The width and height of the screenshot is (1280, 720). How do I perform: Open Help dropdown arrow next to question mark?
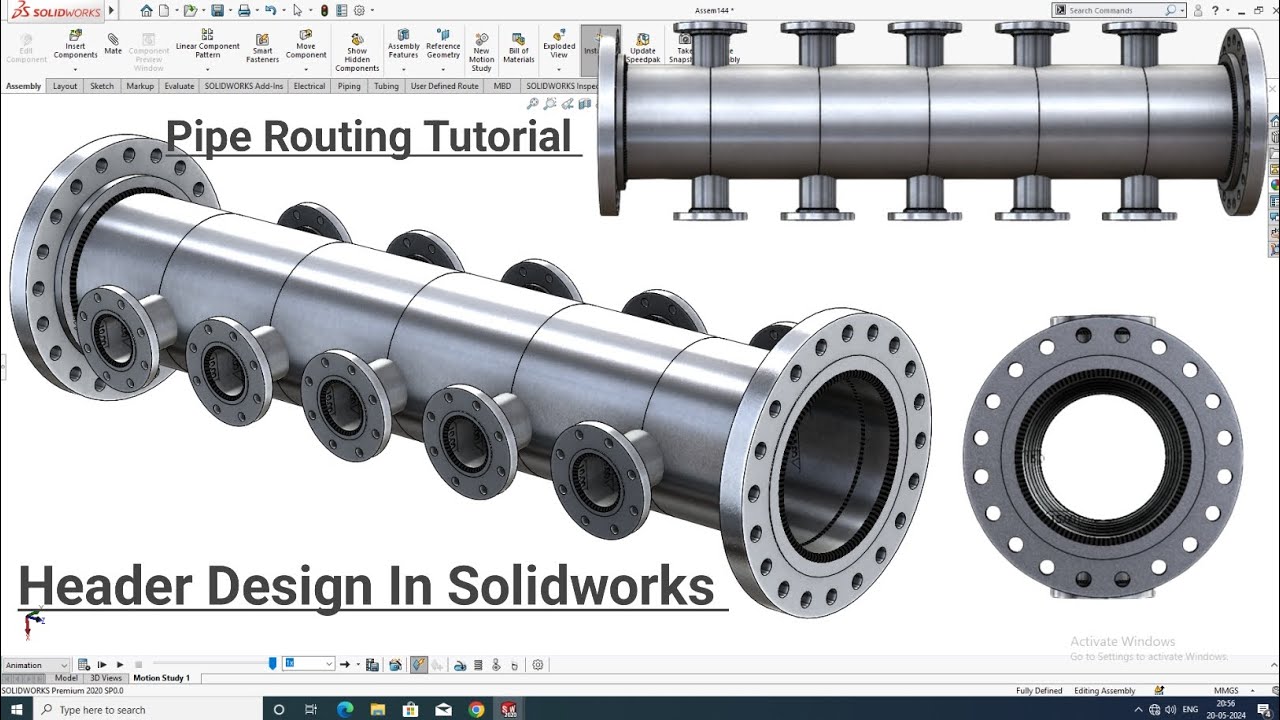1228,10
